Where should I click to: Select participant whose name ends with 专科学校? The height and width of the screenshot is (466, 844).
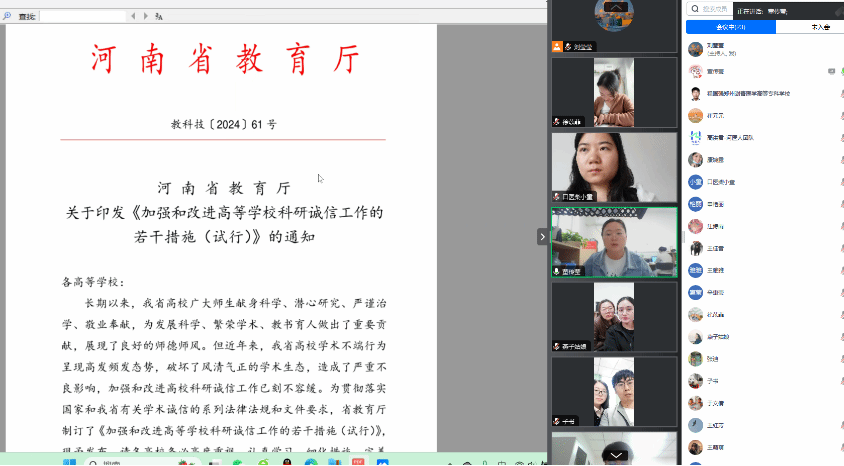pyautogui.click(x=764, y=93)
